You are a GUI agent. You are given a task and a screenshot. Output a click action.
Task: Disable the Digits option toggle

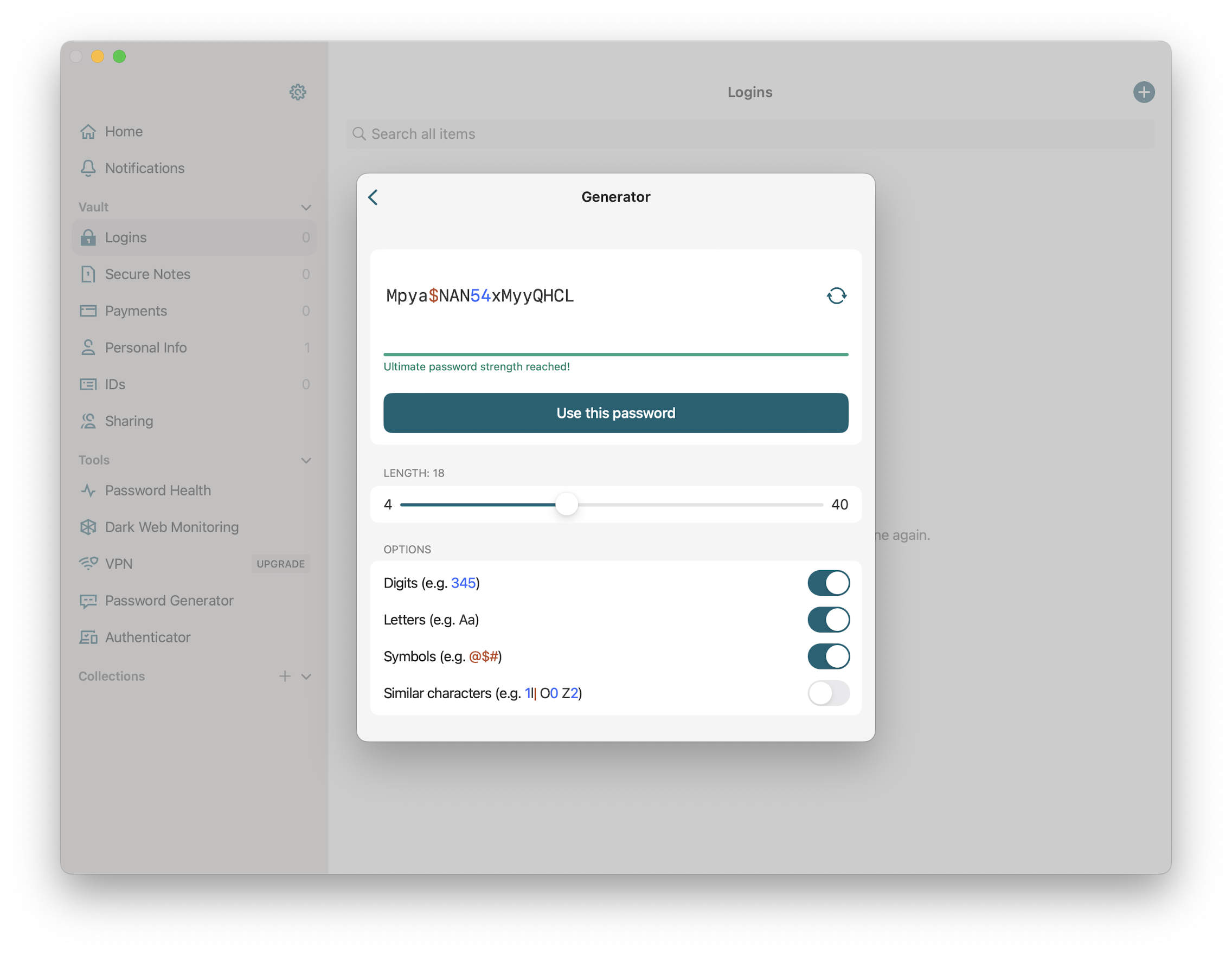828,583
